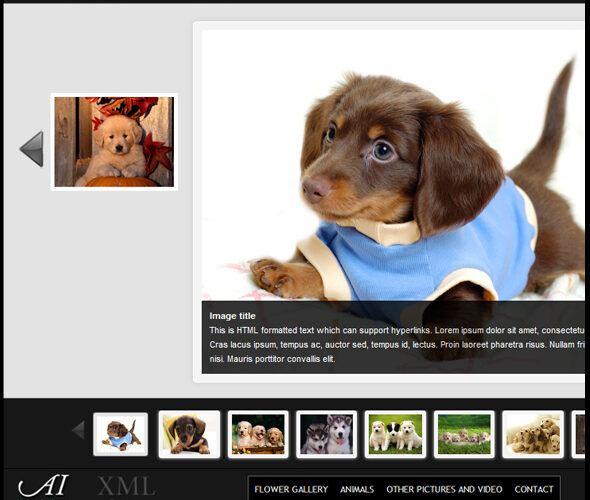Select the row of puppies on lawn thumbnail

tap(464, 434)
